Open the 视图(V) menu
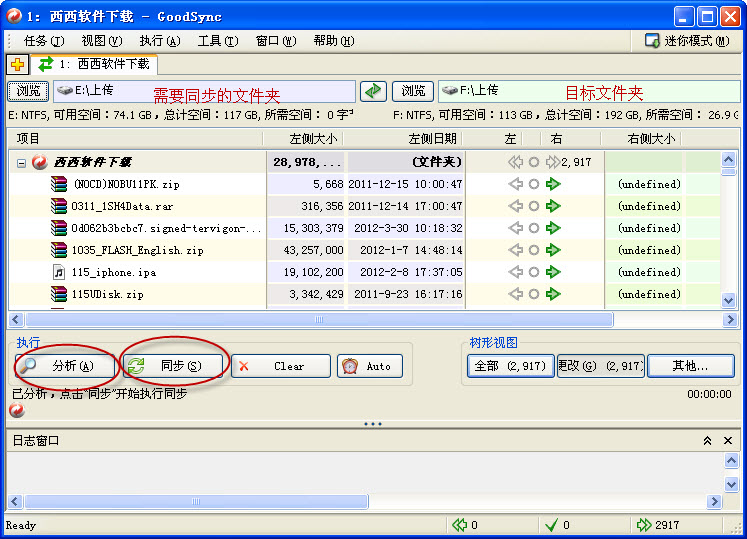The height and width of the screenshot is (539, 747). tap(101, 41)
